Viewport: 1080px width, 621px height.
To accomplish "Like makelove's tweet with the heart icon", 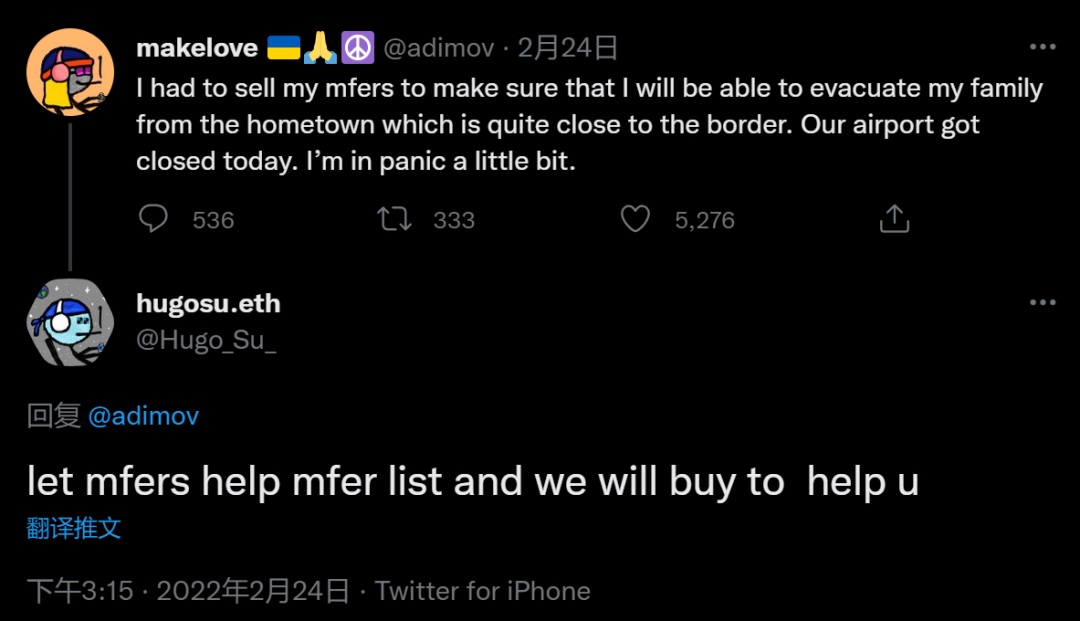I will [635, 219].
